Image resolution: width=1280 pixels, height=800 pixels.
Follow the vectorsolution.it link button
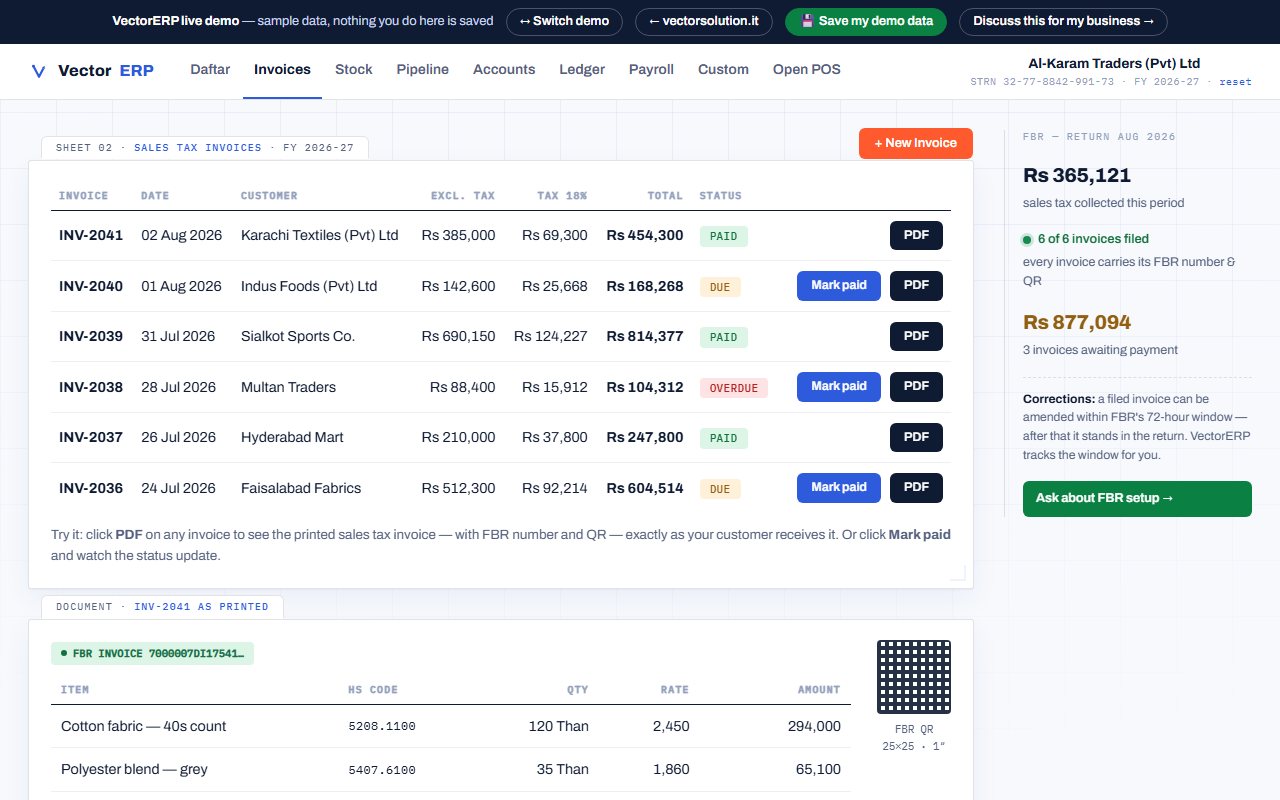click(704, 21)
